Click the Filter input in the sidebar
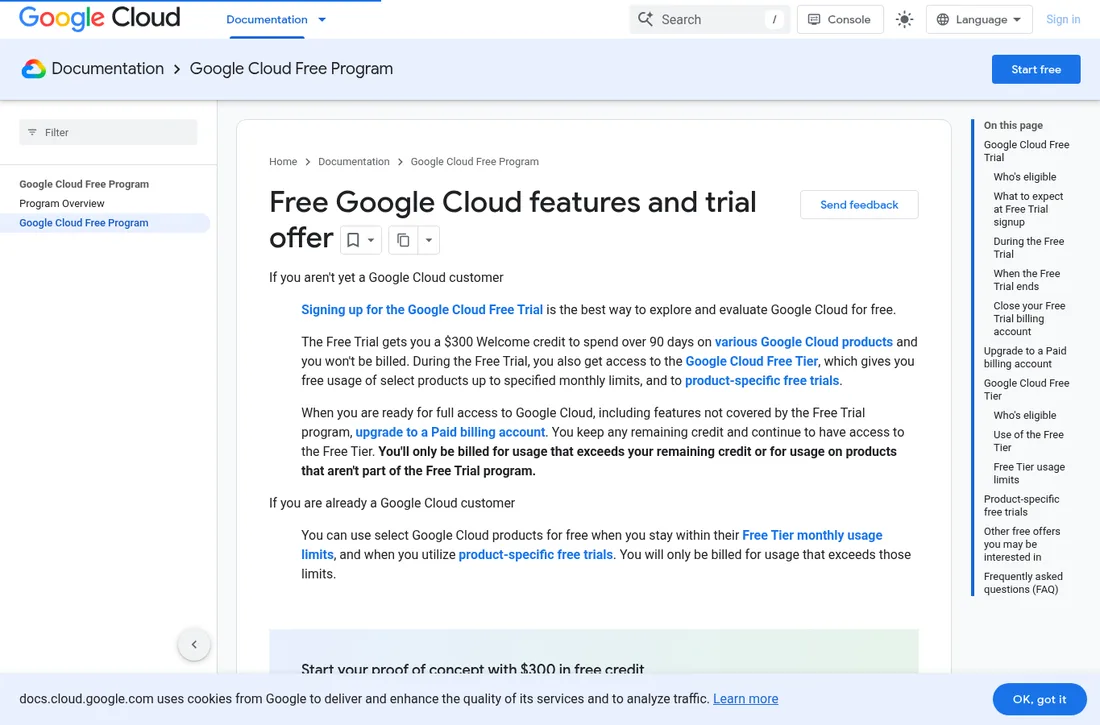 click(x=108, y=132)
